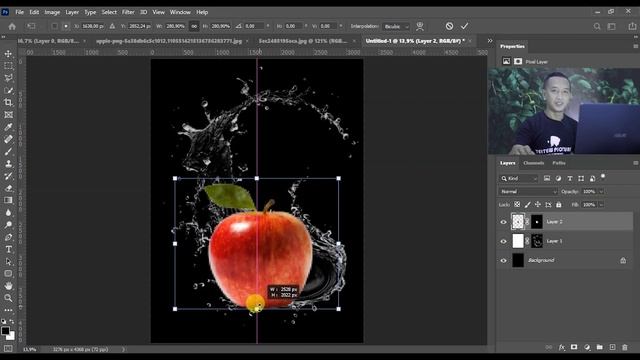Delete layer with the trash icon
Viewport: 640px width, 360px height.
625,347
